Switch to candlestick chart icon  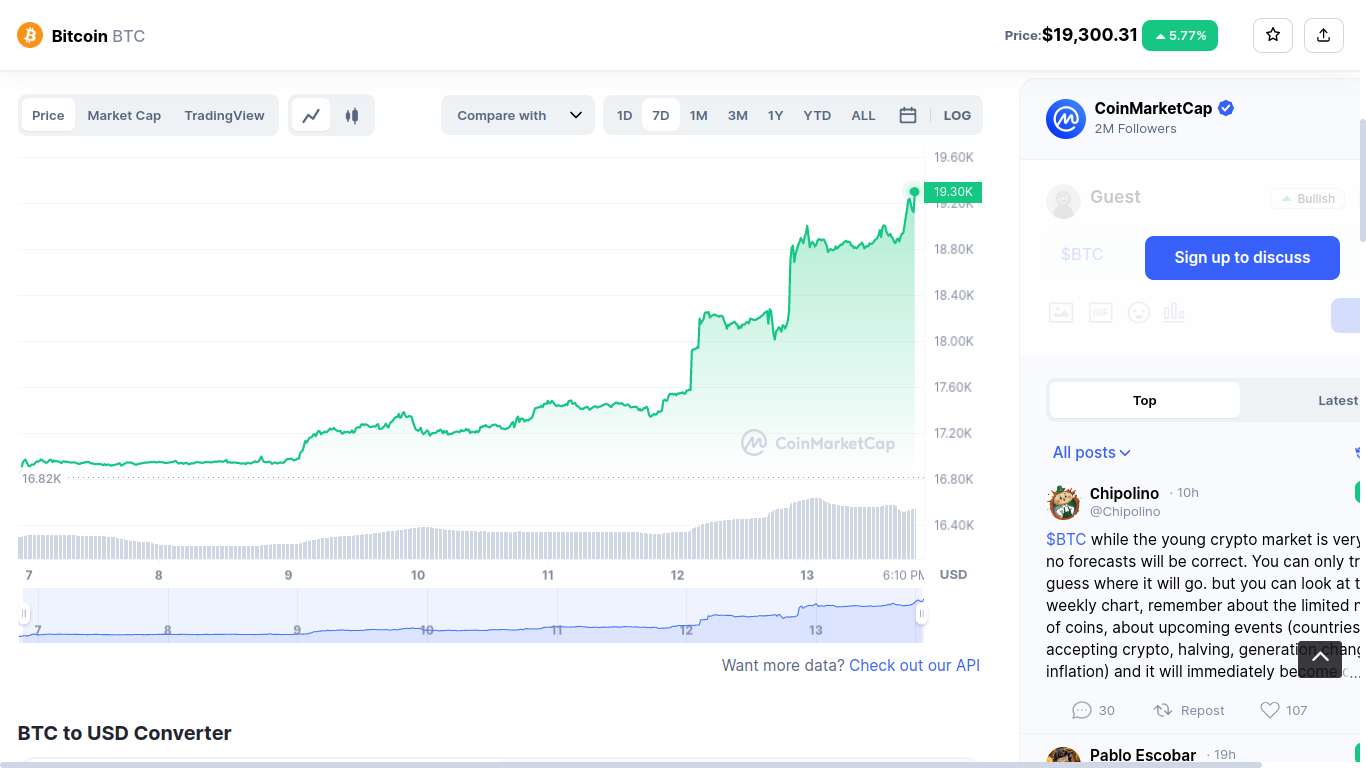click(x=351, y=115)
